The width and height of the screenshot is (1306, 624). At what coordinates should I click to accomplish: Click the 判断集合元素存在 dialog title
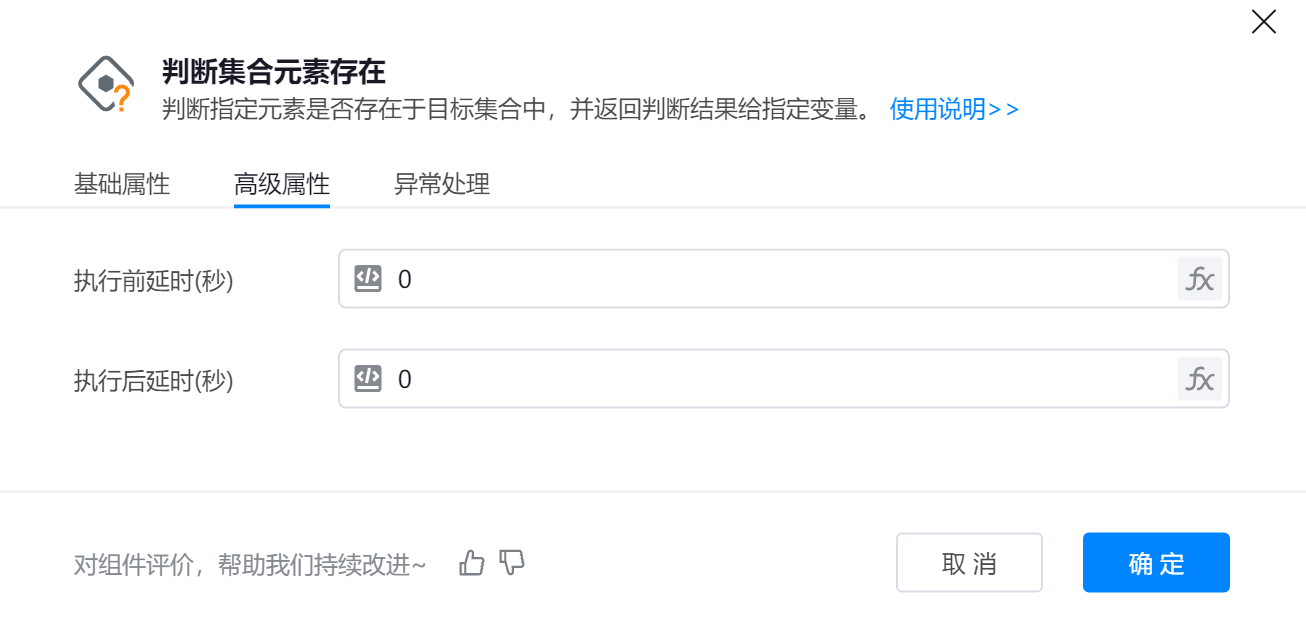274,72
